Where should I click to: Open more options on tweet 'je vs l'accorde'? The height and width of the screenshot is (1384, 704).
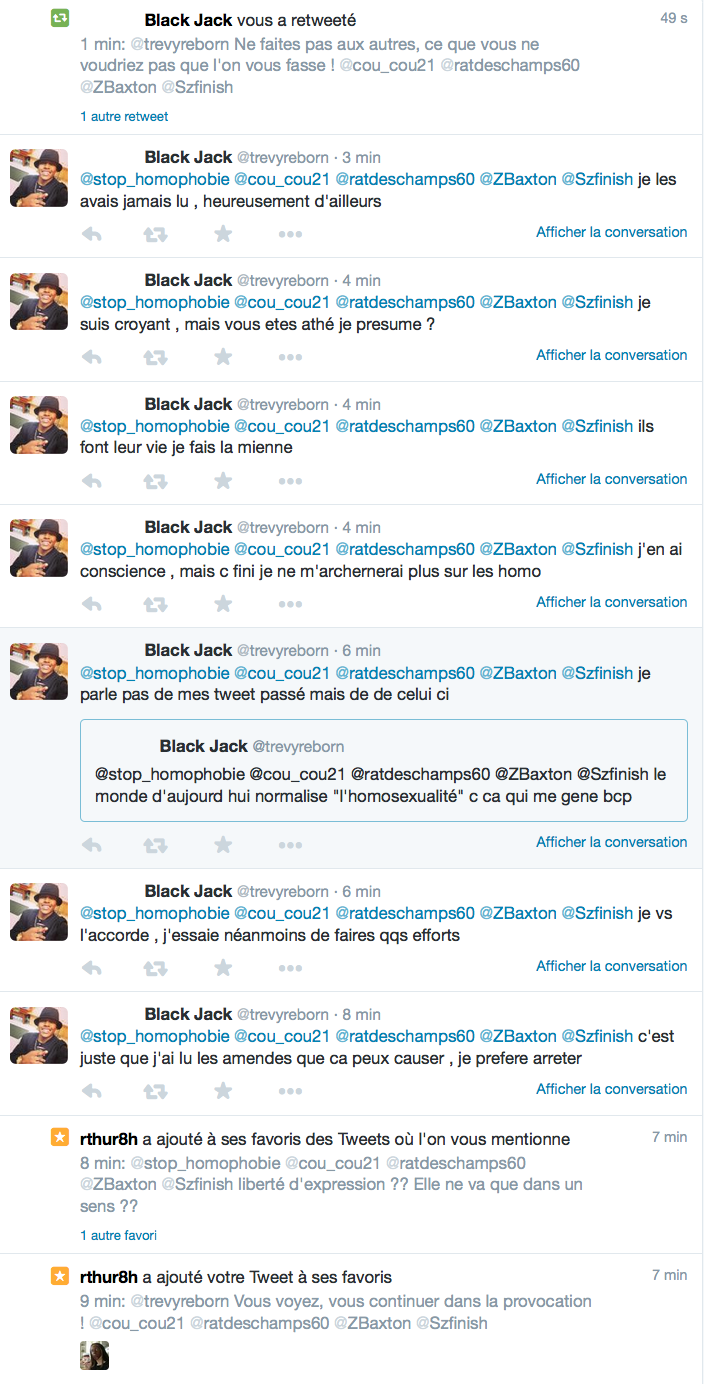pyautogui.click(x=290, y=968)
